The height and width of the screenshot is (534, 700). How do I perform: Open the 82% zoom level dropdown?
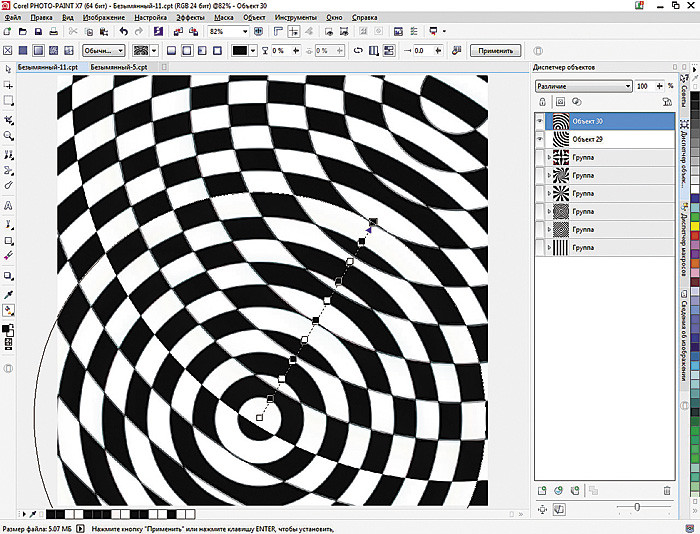point(245,32)
